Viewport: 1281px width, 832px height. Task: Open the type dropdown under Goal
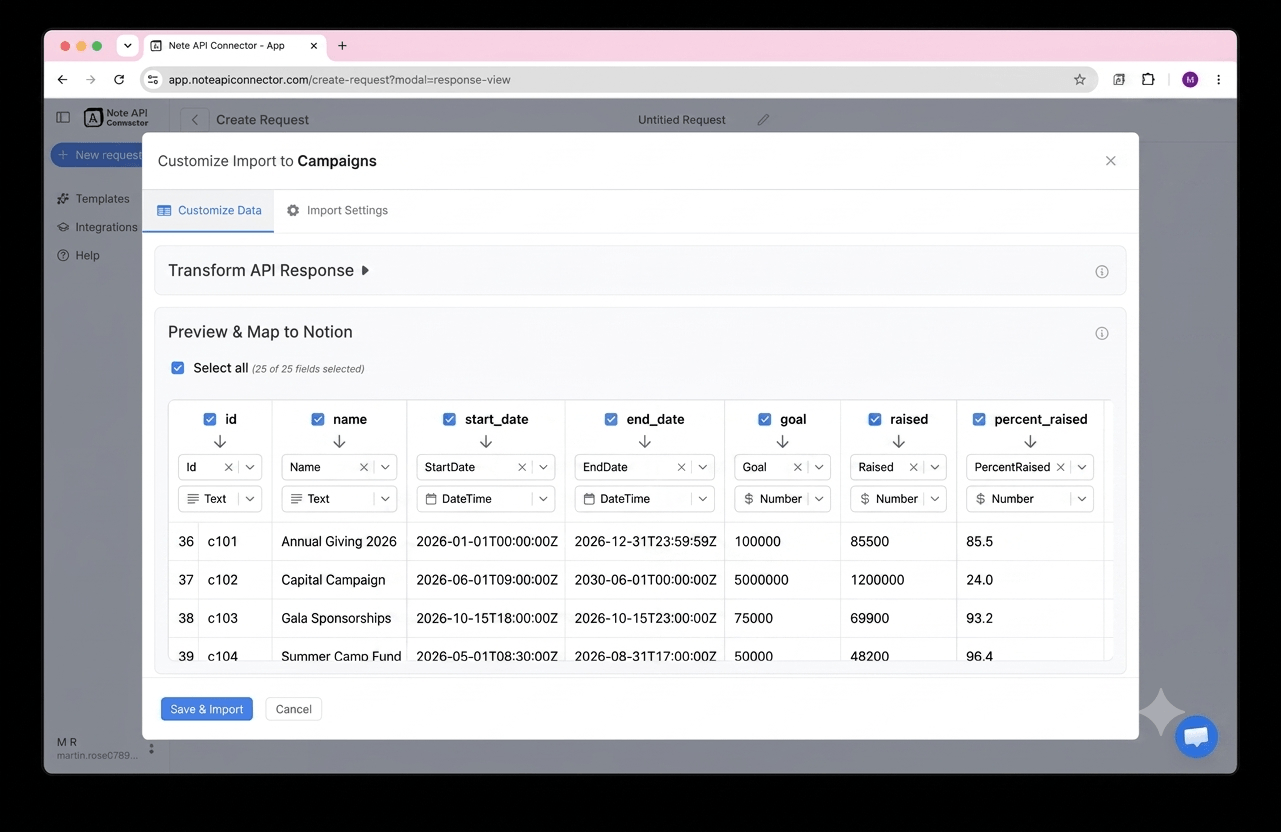tap(782, 499)
